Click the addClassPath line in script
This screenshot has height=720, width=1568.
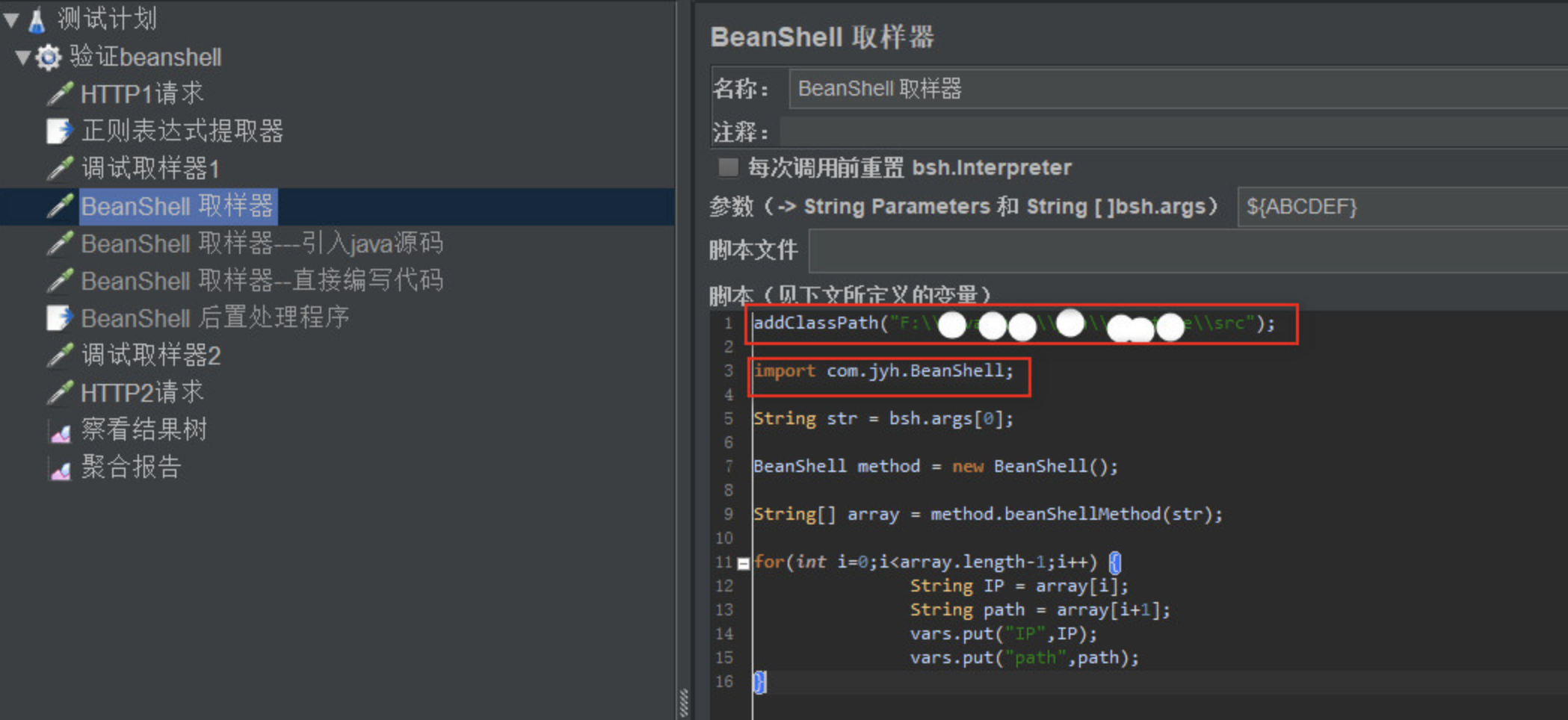tap(1014, 323)
